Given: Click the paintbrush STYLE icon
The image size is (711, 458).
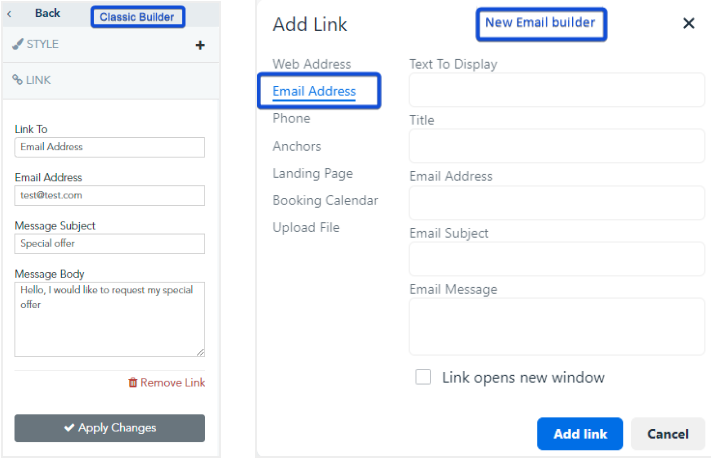Looking at the screenshot, I should tap(17, 44).
